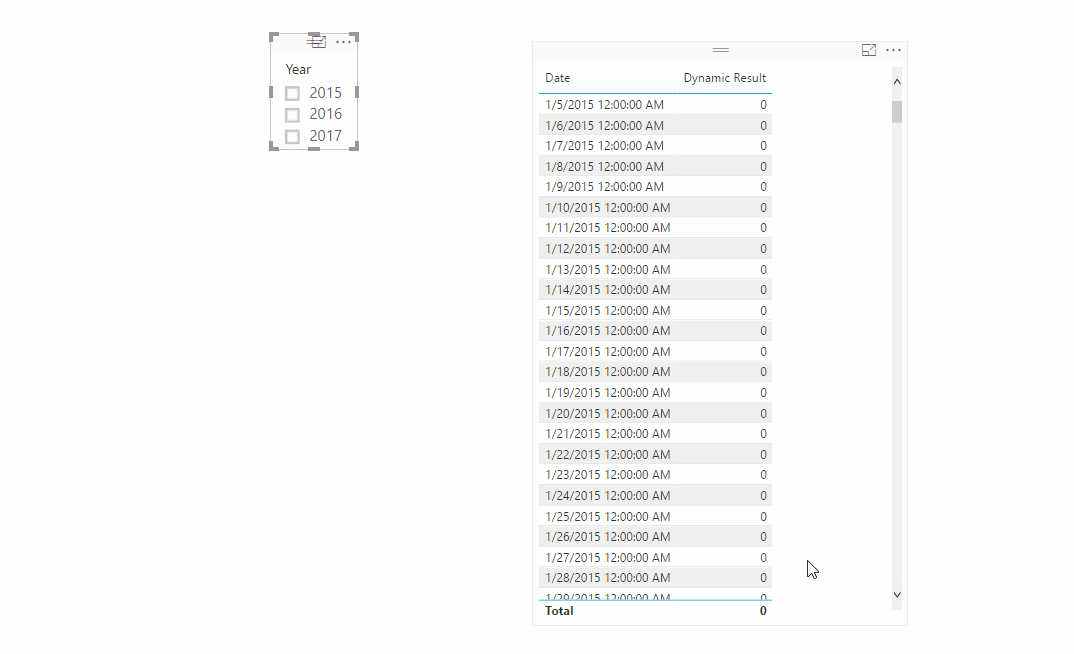The width and height of the screenshot is (1074, 654).
Task: Click the Total row label
Action: click(x=559, y=611)
